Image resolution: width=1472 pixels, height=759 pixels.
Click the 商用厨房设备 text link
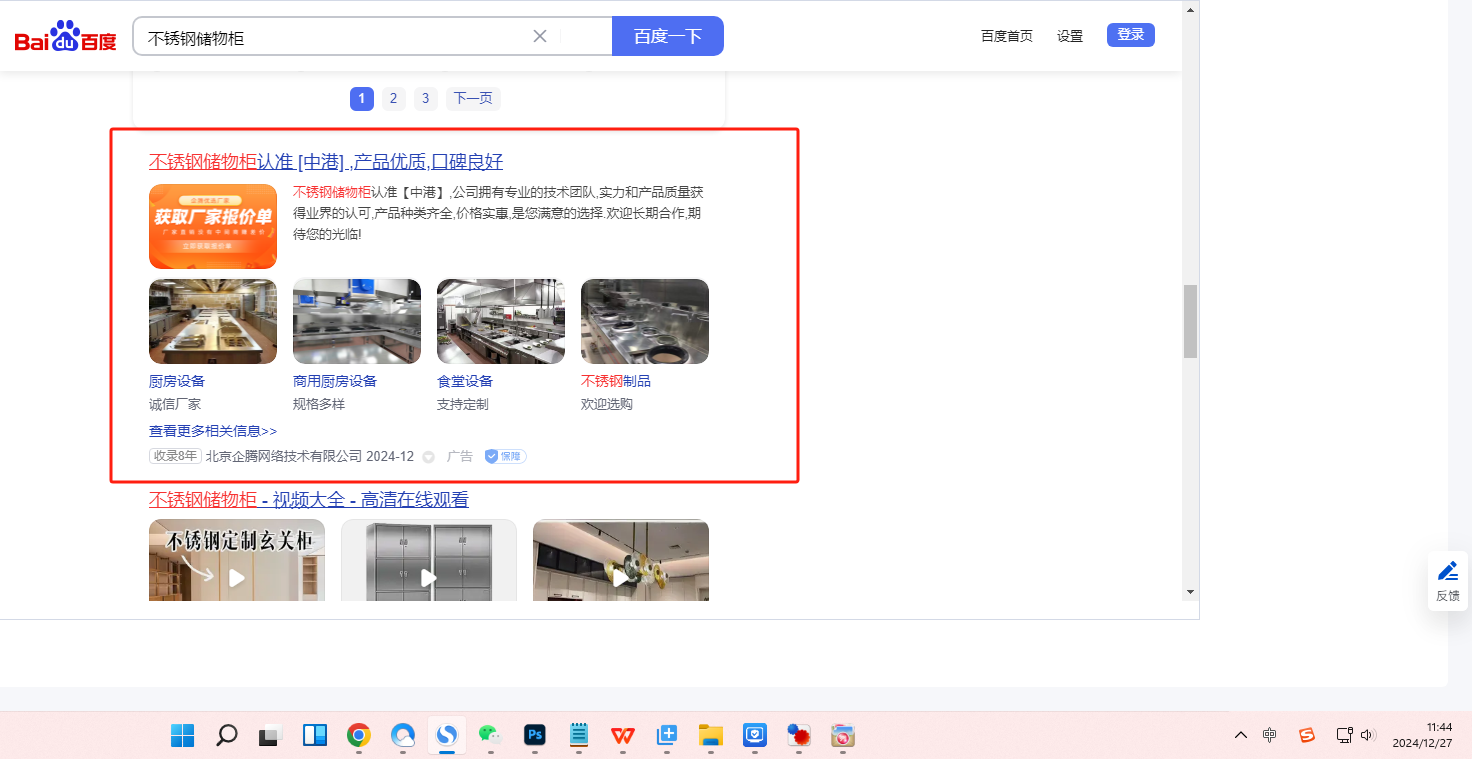(x=335, y=381)
